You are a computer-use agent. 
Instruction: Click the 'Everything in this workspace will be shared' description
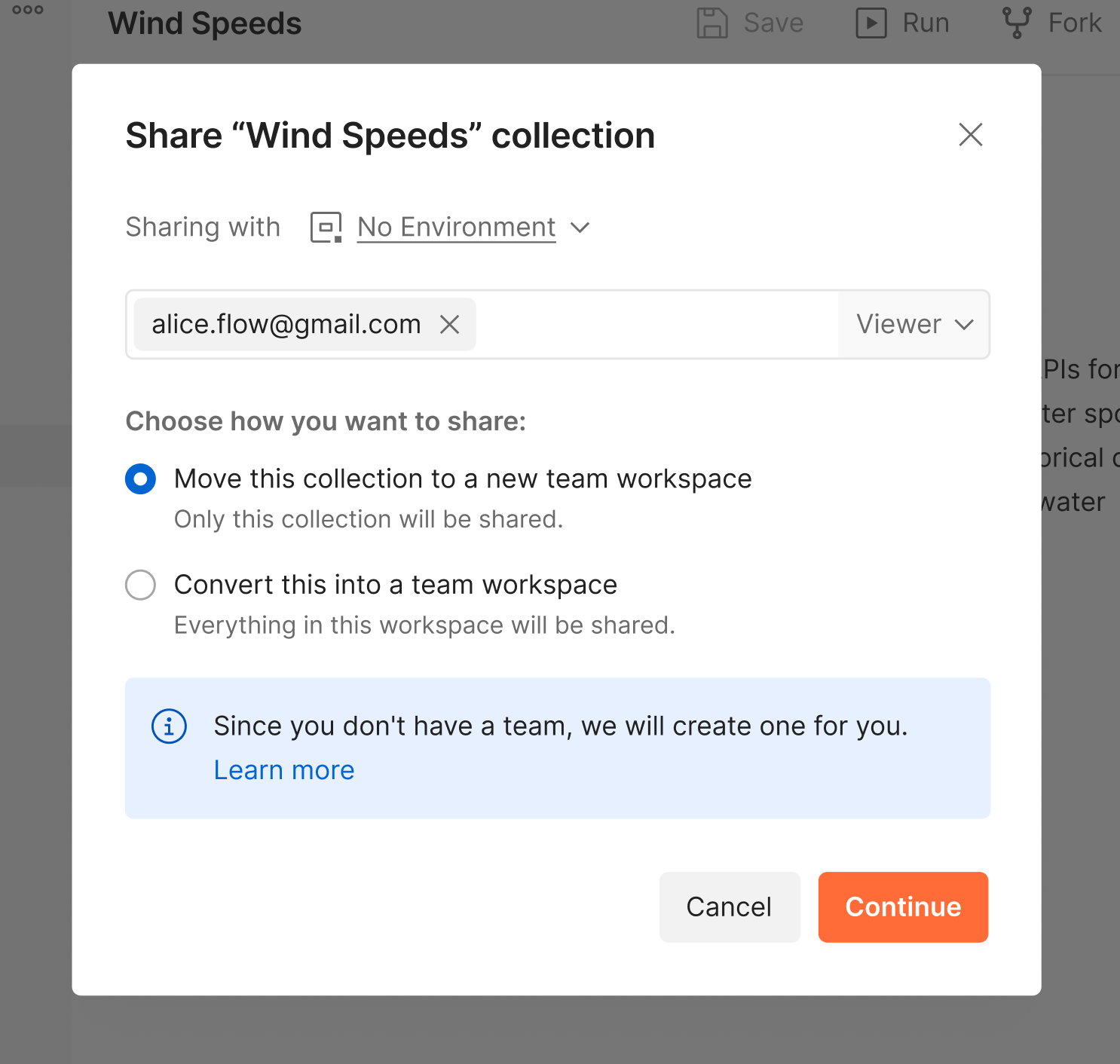(424, 625)
